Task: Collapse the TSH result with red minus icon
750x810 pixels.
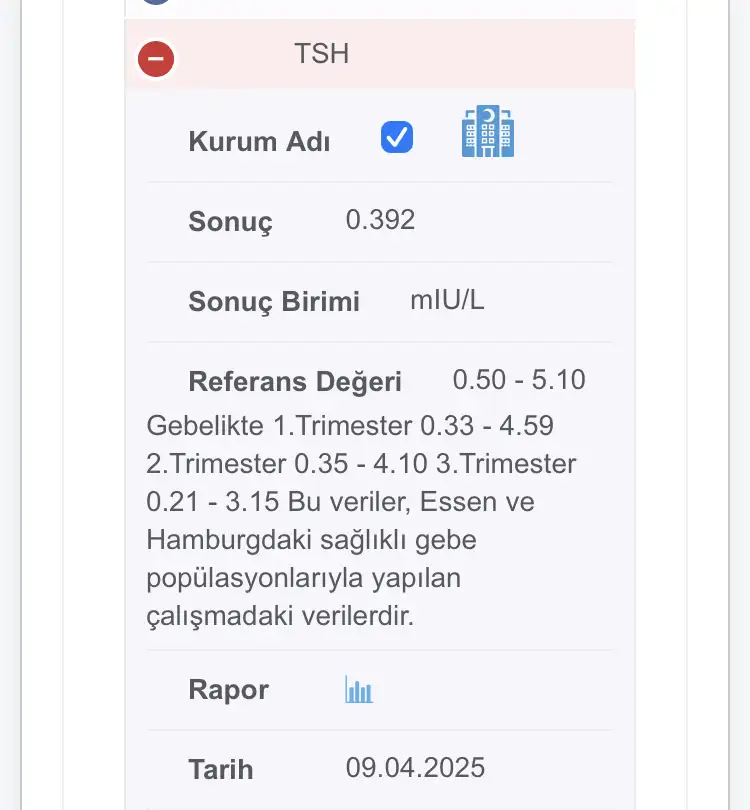Action: point(155,59)
